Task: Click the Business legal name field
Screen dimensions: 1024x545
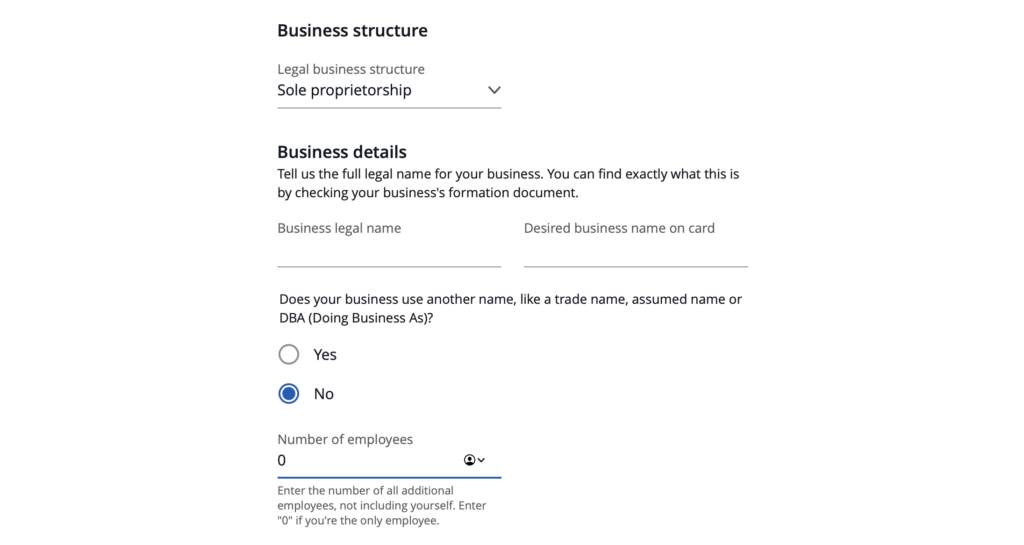Action: 389,254
